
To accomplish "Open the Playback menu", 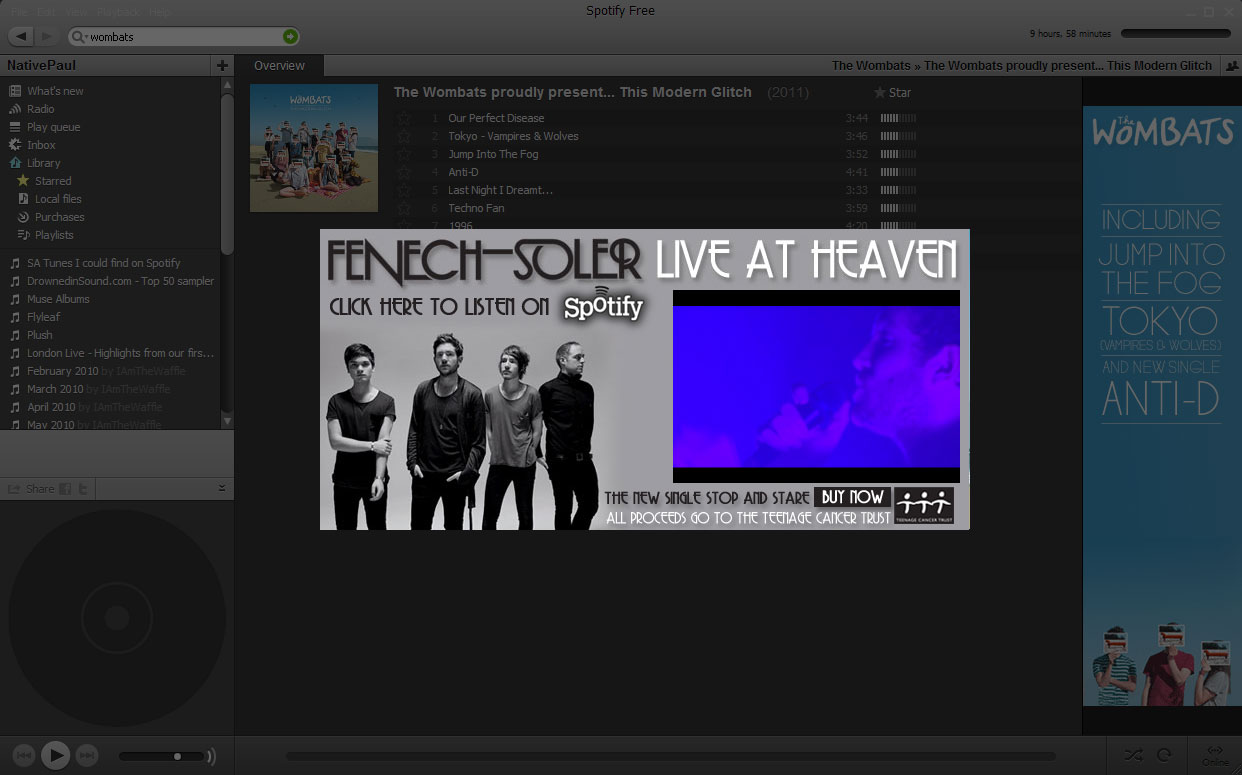I will pyautogui.click(x=119, y=12).
